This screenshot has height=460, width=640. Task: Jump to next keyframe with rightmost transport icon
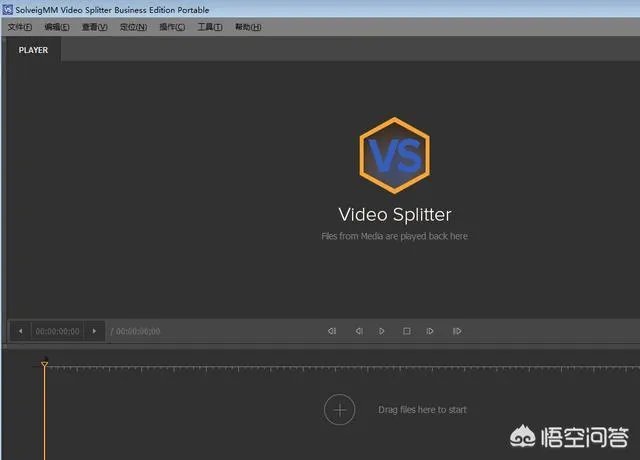pos(457,331)
